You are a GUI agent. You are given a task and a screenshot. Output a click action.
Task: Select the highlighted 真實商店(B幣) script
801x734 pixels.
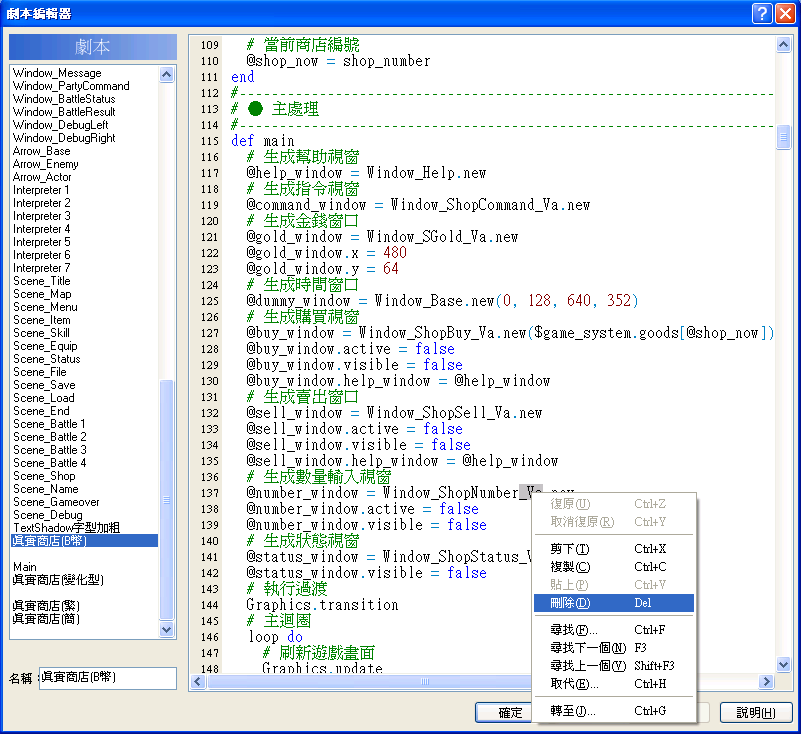(85, 541)
